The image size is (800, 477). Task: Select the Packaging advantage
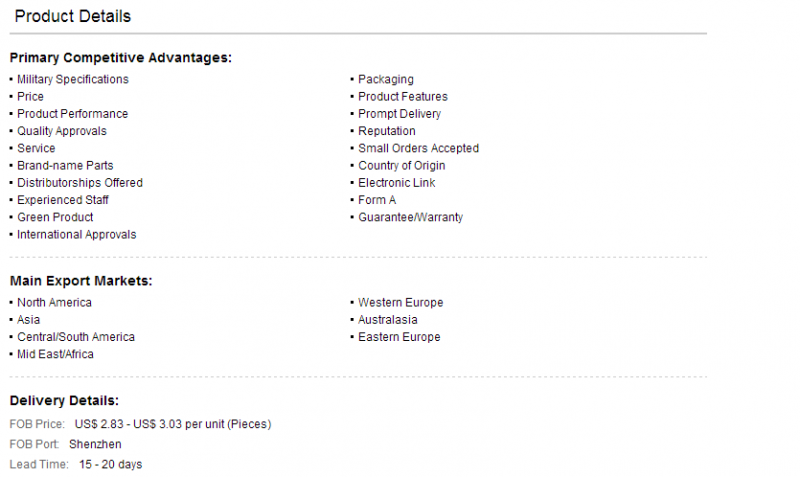tap(386, 80)
